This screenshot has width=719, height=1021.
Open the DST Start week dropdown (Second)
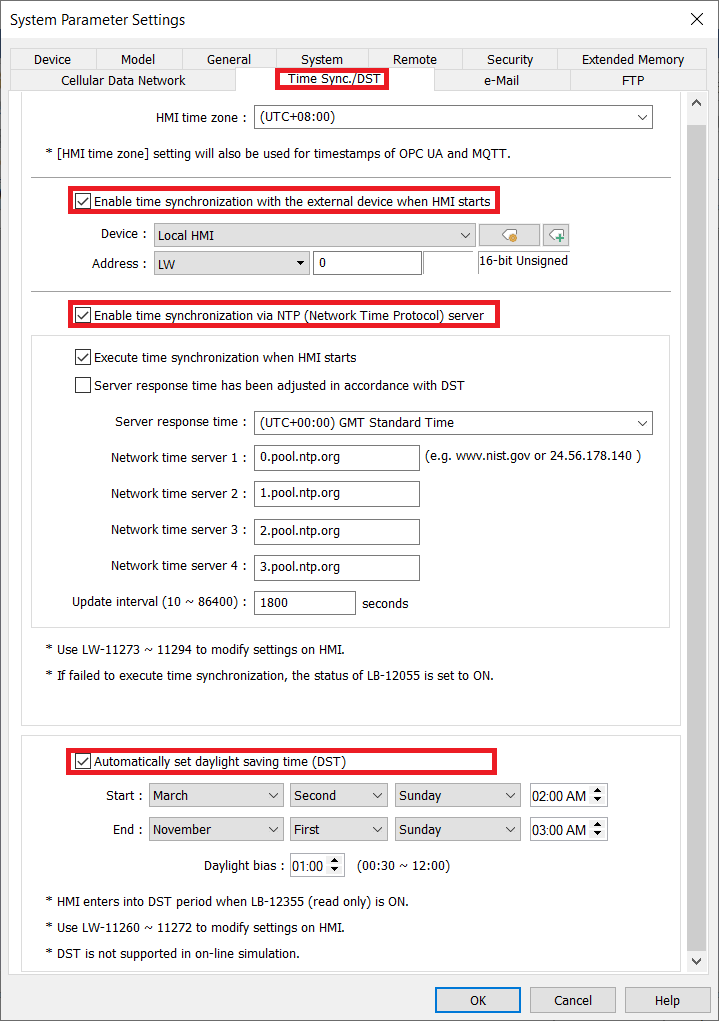339,796
